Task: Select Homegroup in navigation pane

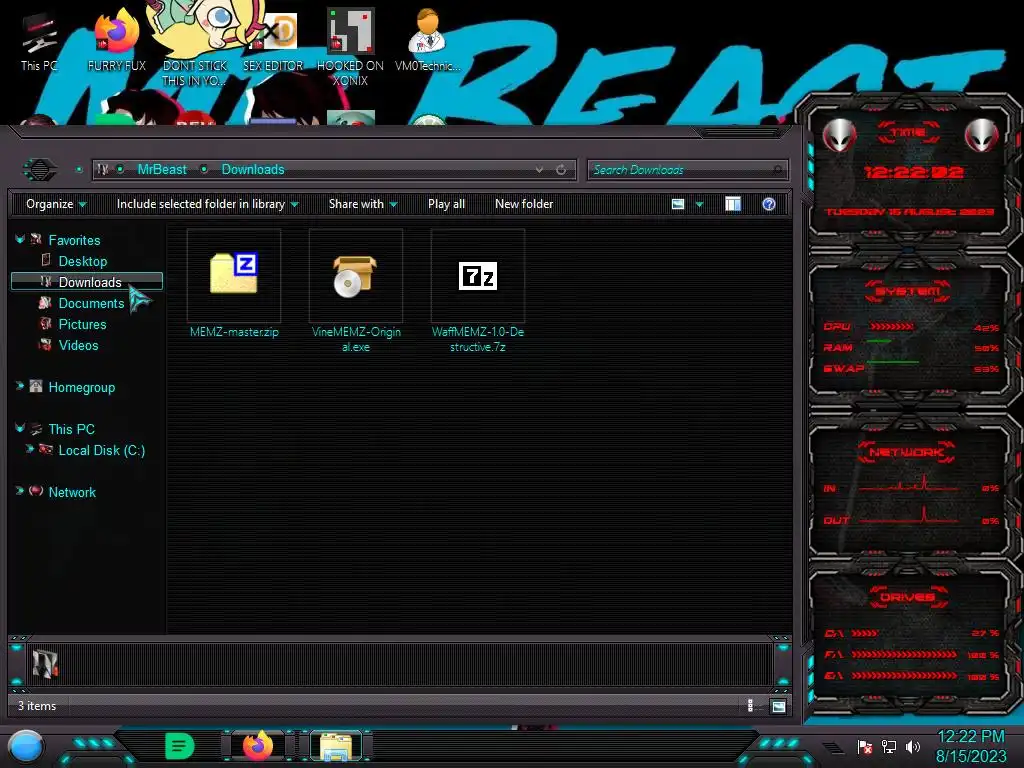Action: pyautogui.click(x=82, y=387)
